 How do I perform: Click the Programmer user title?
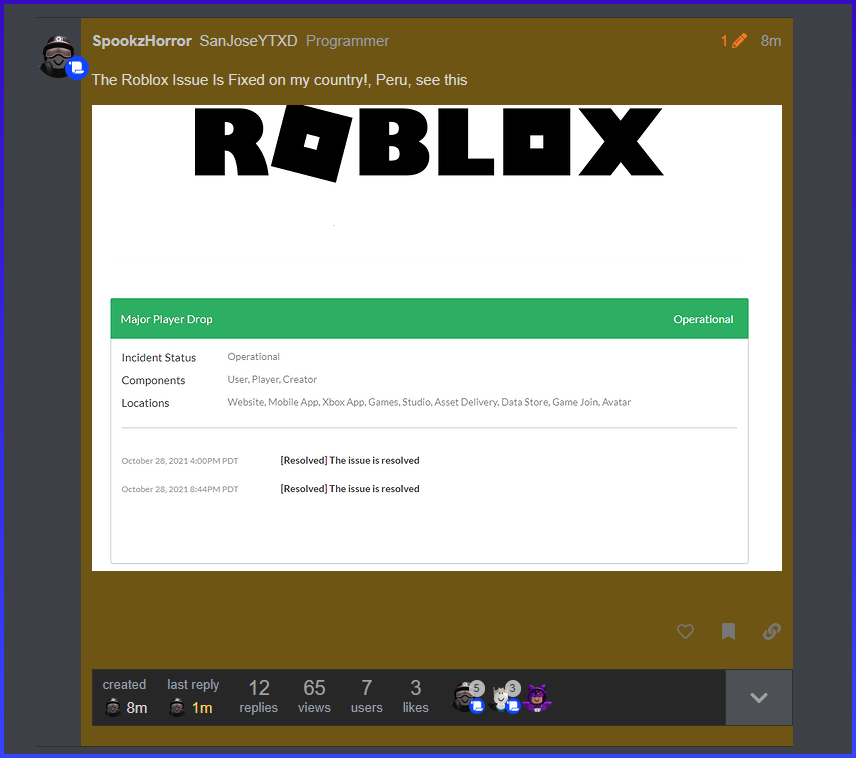coord(347,41)
